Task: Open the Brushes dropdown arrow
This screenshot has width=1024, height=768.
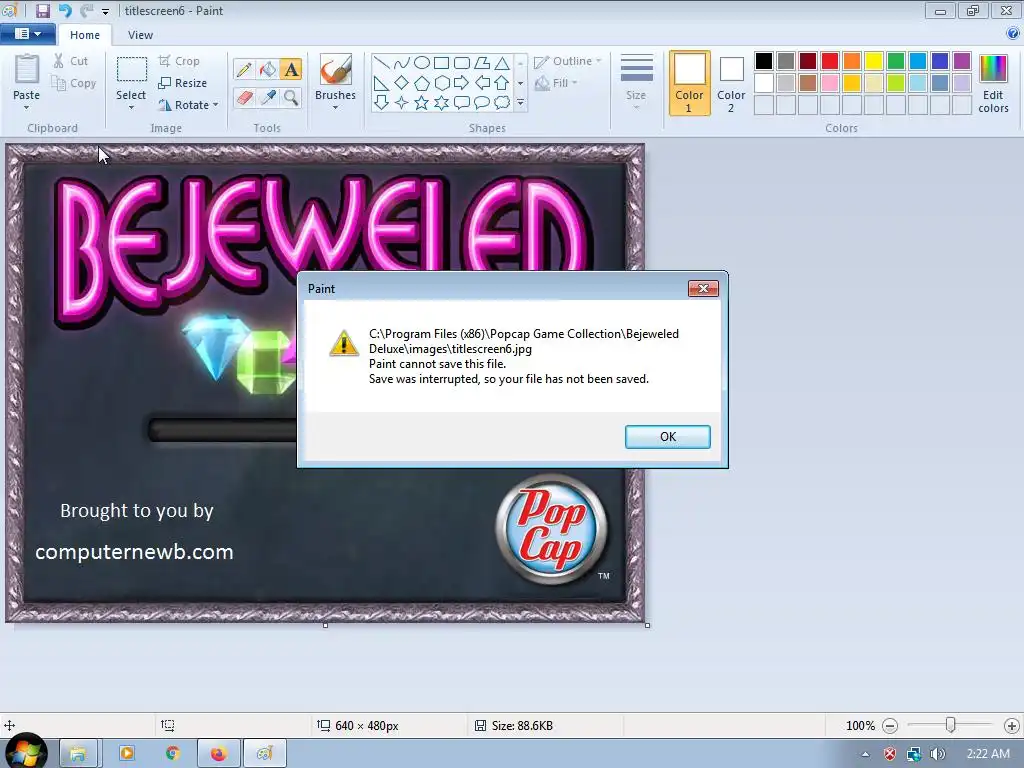Action: pyautogui.click(x=336, y=108)
